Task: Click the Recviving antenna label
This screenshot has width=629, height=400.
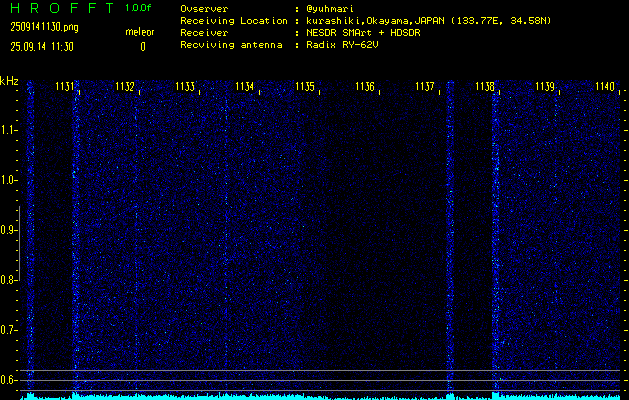Action: (x=231, y=45)
